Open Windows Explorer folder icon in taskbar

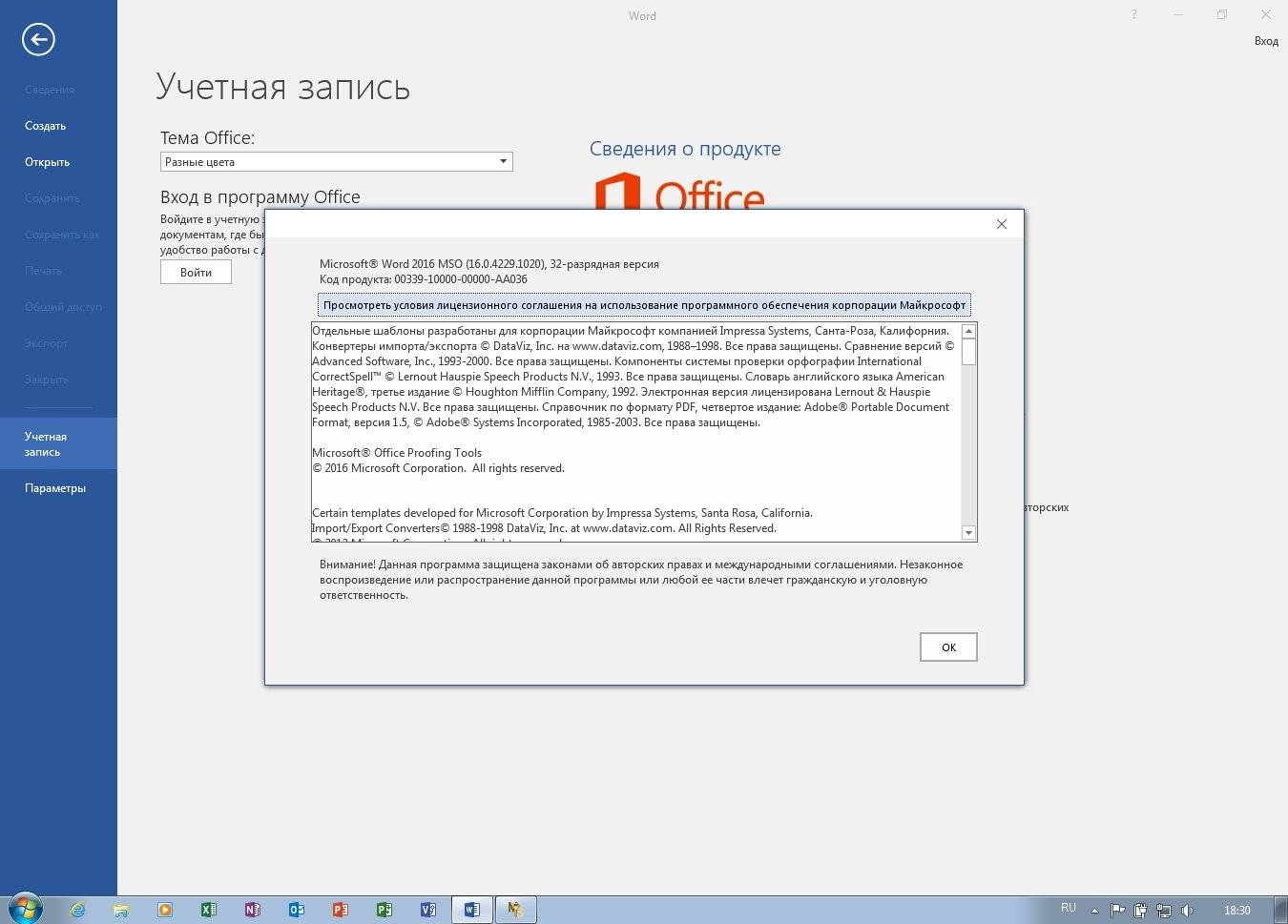pos(121,910)
